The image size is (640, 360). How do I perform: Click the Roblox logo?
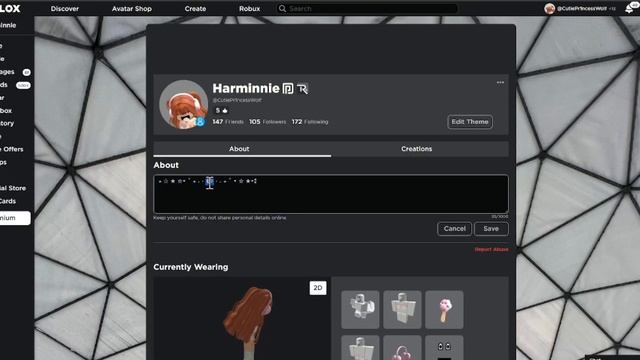point(10,8)
